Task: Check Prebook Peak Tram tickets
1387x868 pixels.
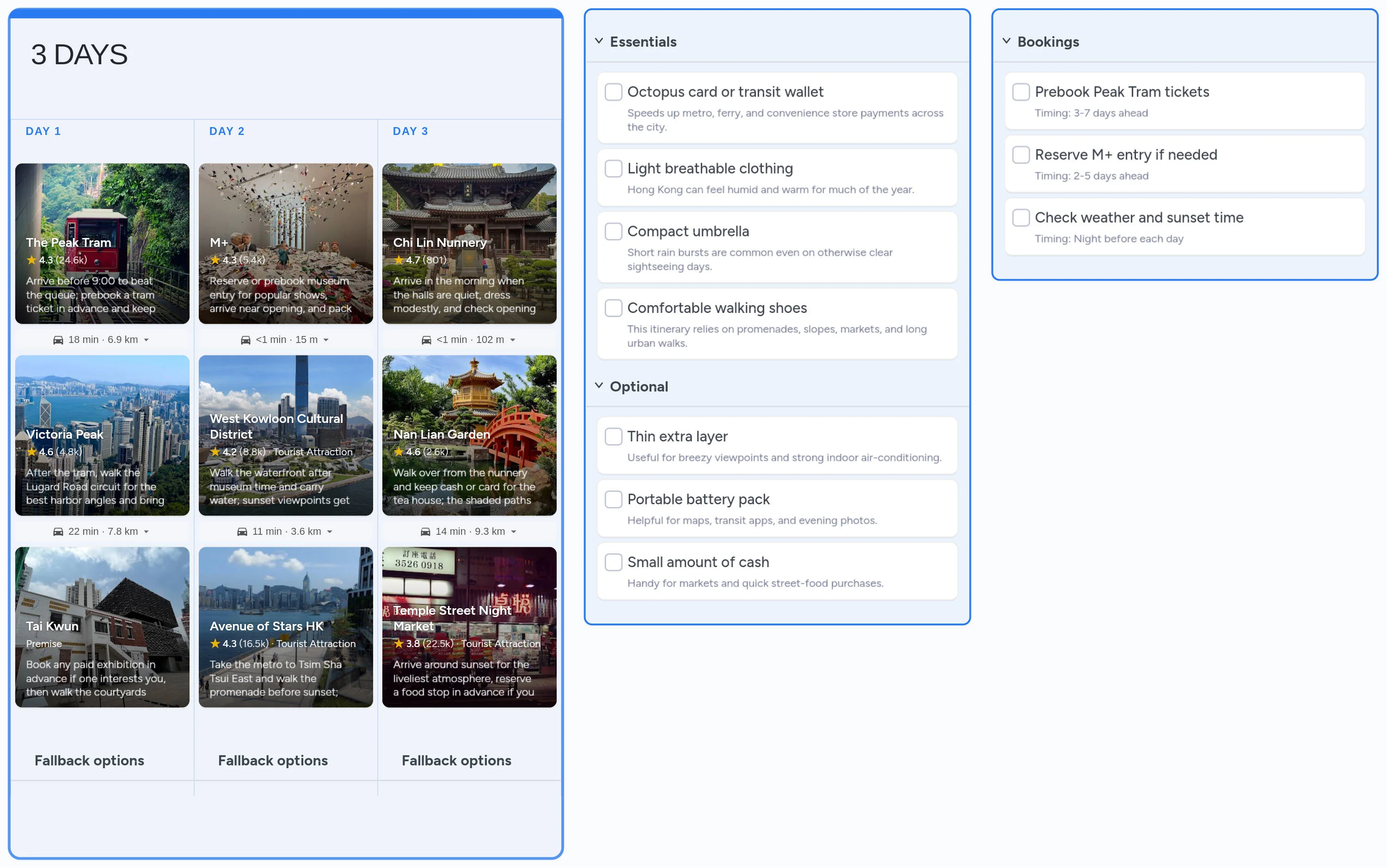Action: click(x=1021, y=92)
